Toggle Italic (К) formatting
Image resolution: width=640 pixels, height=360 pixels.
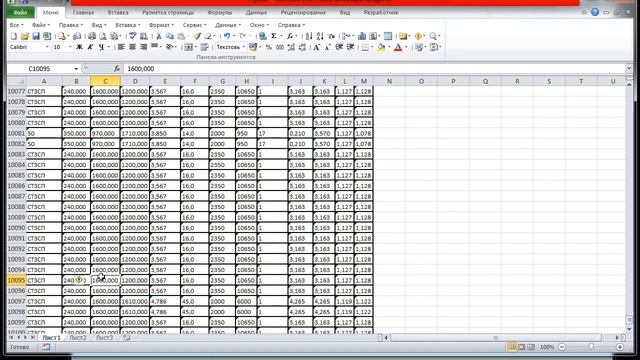pyautogui.click(x=90, y=47)
